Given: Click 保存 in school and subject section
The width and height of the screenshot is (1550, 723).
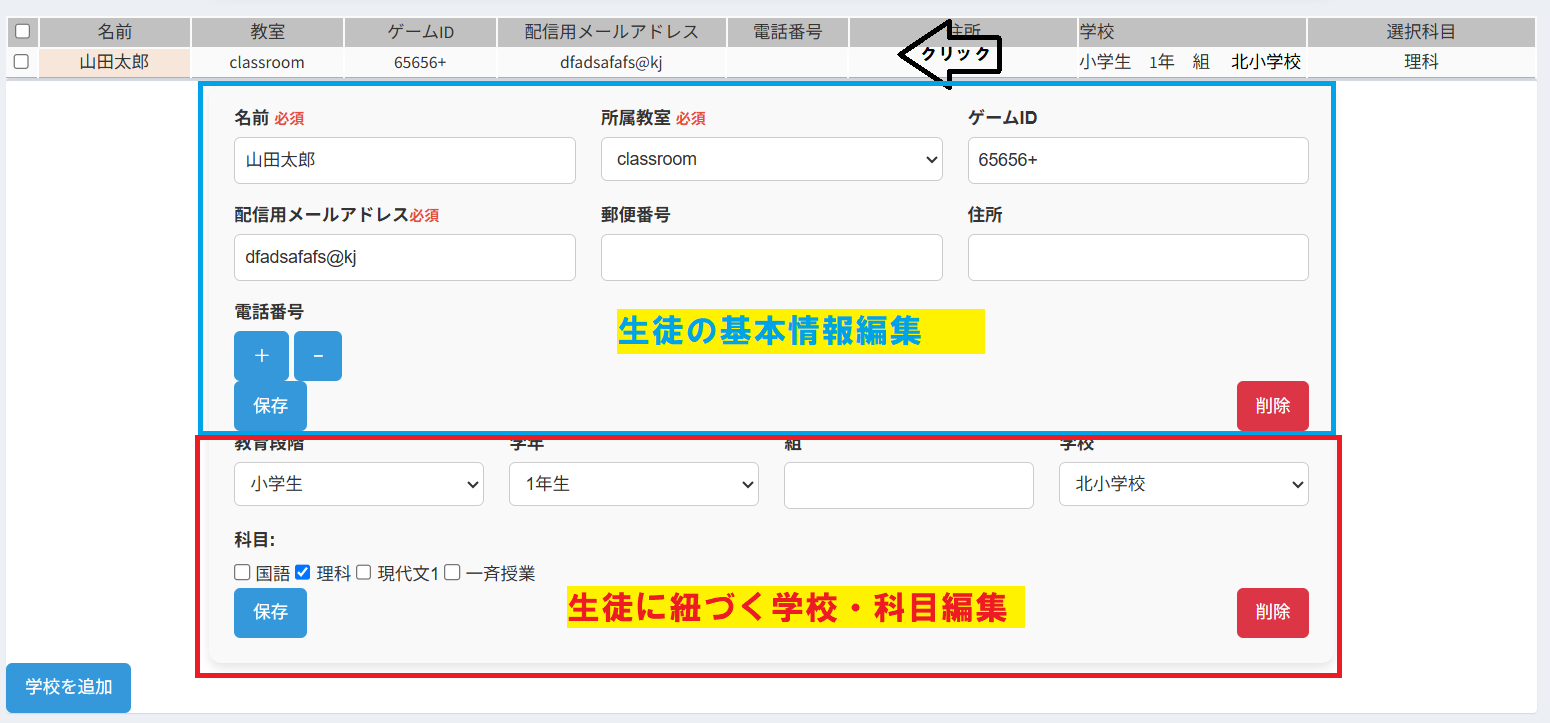Looking at the screenshot, I should [x=270, y=612].
